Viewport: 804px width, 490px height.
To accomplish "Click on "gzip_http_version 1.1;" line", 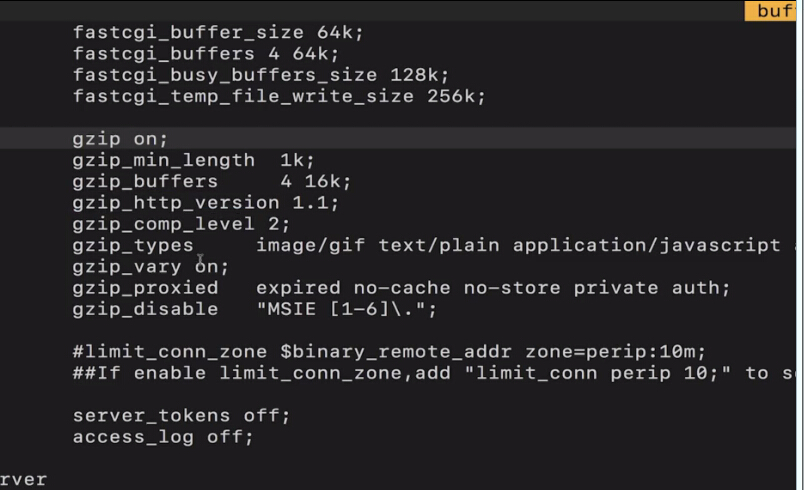I will point(205,202).
